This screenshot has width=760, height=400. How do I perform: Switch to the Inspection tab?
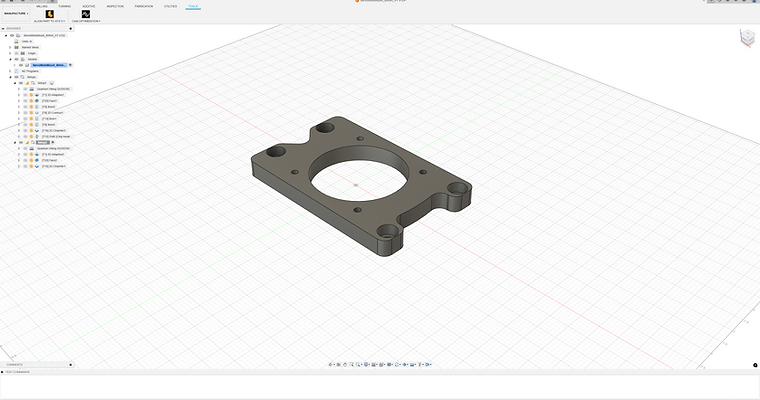(115, 6)
